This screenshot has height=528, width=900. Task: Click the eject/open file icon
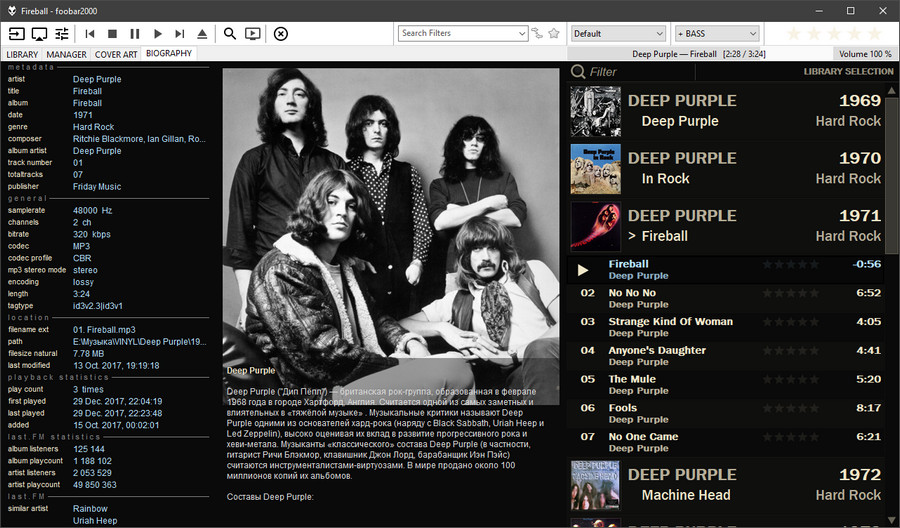click(202, 34)
